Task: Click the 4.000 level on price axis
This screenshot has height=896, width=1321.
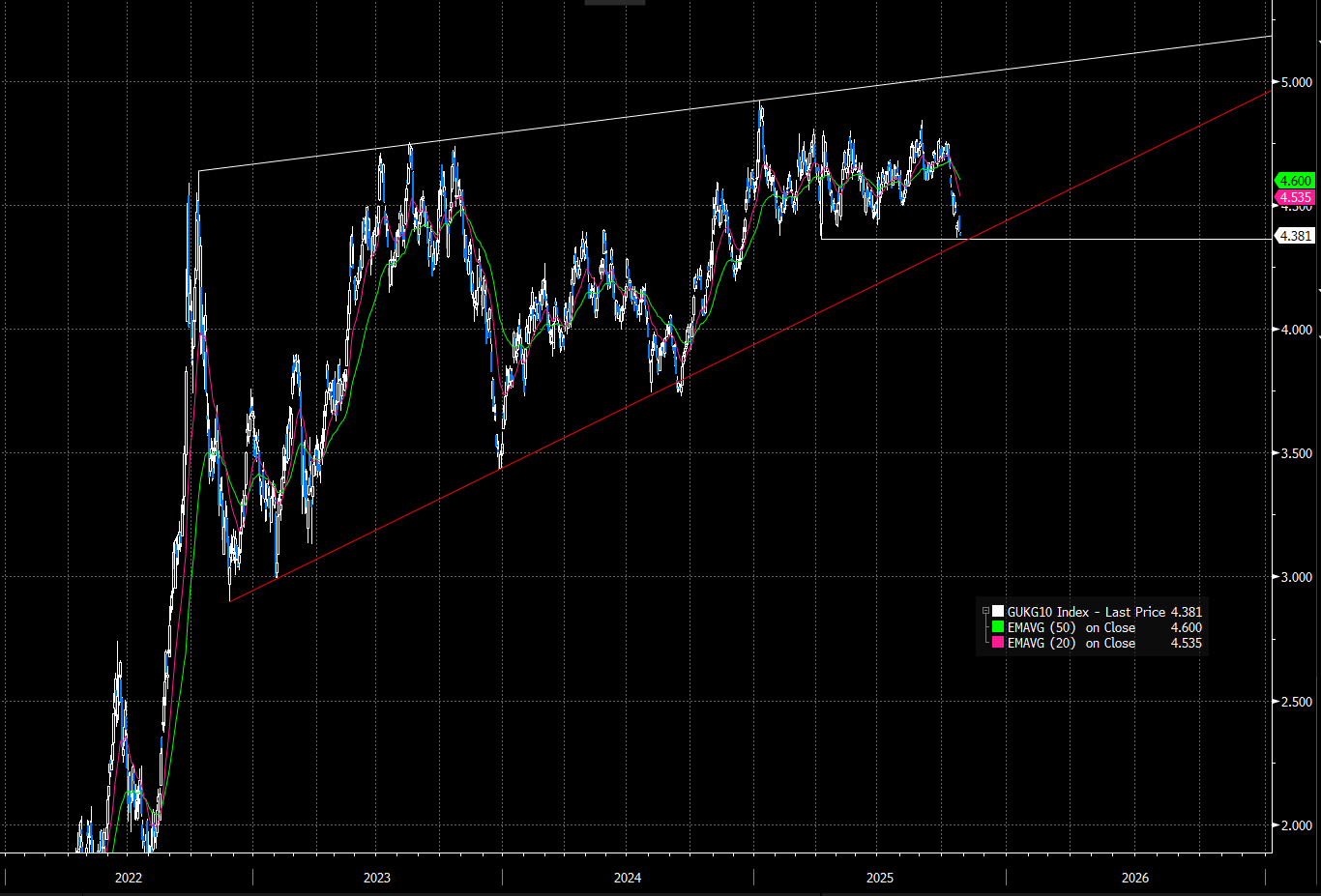Action: pos(1297,330)
